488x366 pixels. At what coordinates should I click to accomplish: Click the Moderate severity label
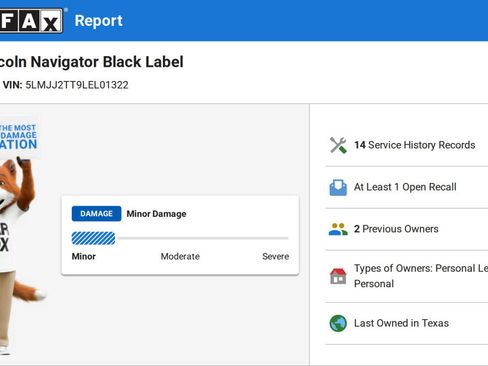click(180, 256)
